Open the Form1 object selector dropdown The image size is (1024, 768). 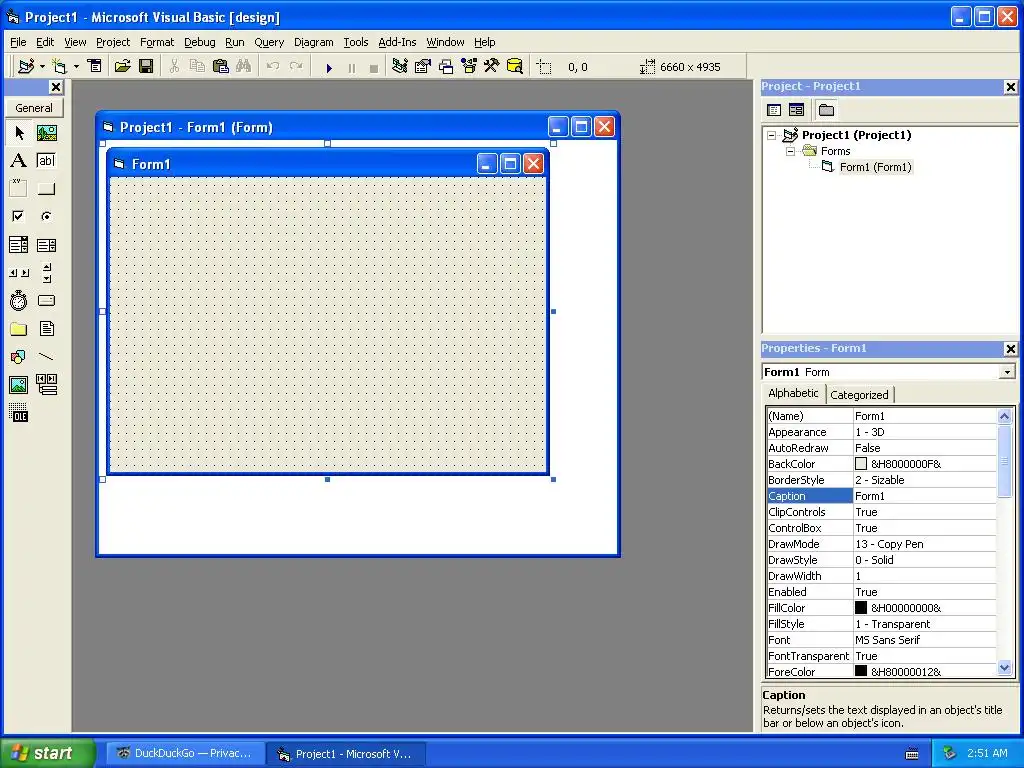1007,372
